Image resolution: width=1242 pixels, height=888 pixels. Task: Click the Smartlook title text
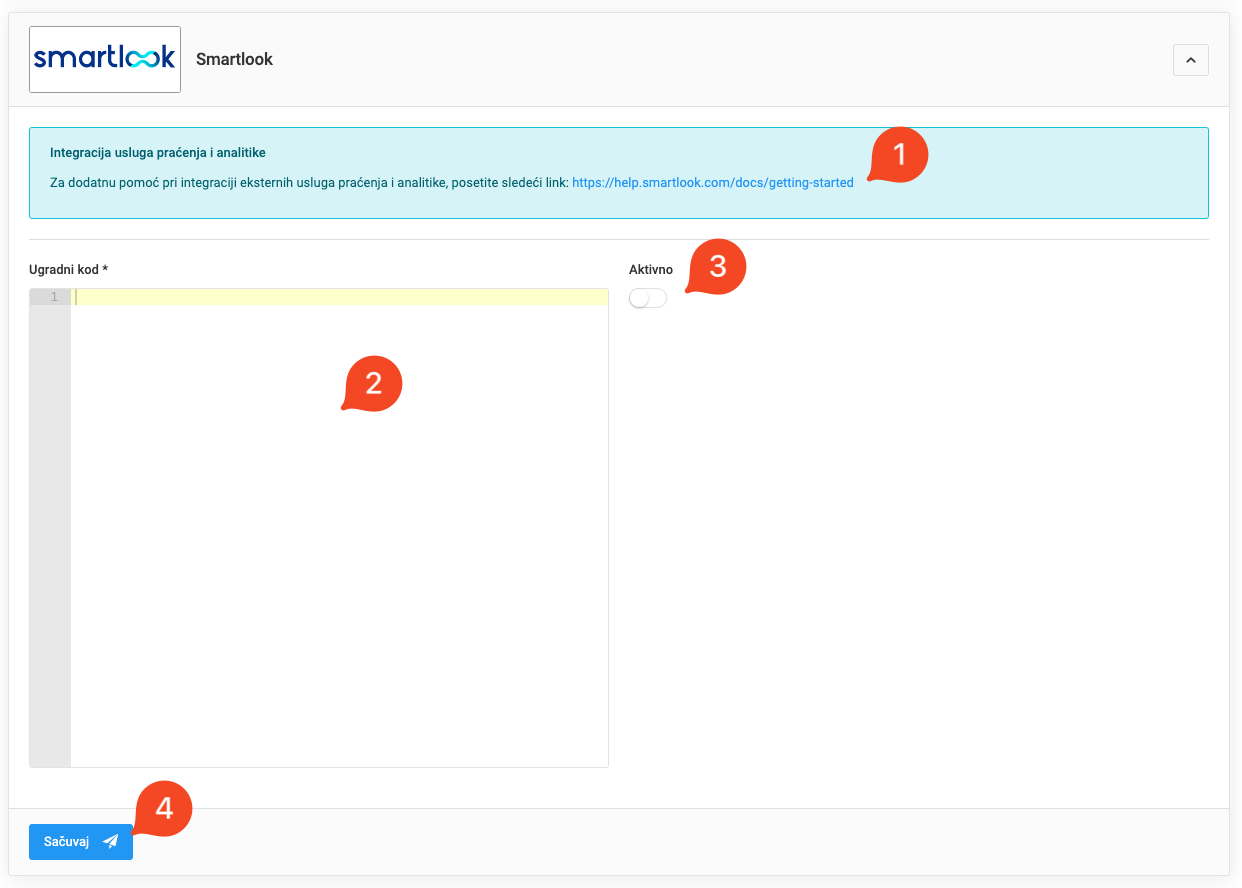pos(234,60)
